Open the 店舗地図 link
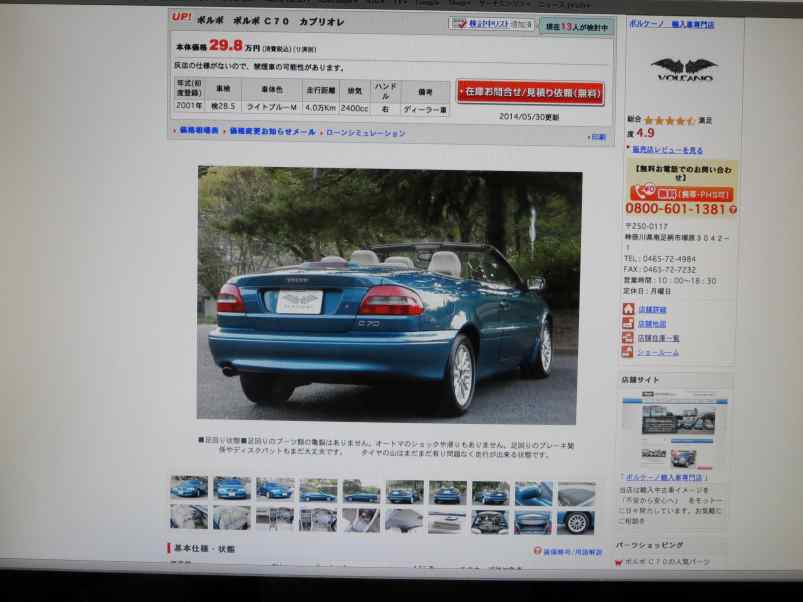This screenshot has width=803, height=602. [652, 324]
